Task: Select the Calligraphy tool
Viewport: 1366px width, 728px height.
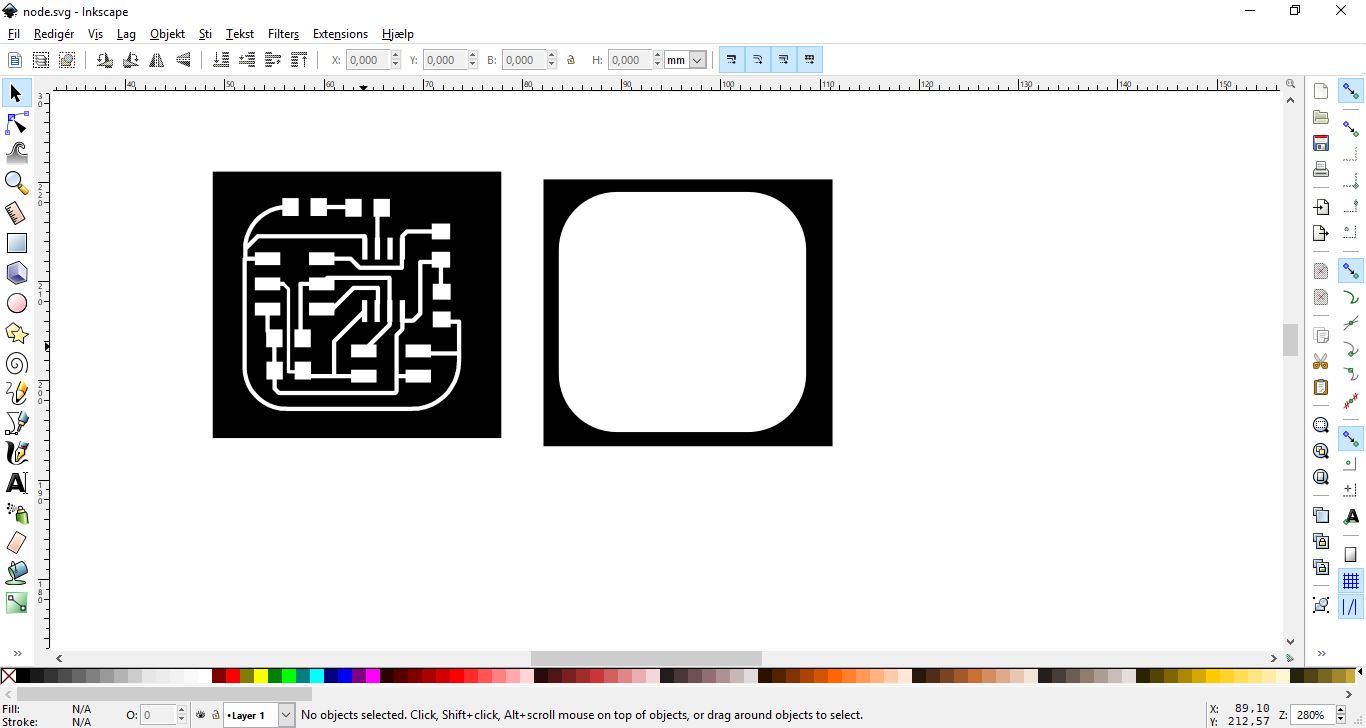Action: [x=16, y=453]
